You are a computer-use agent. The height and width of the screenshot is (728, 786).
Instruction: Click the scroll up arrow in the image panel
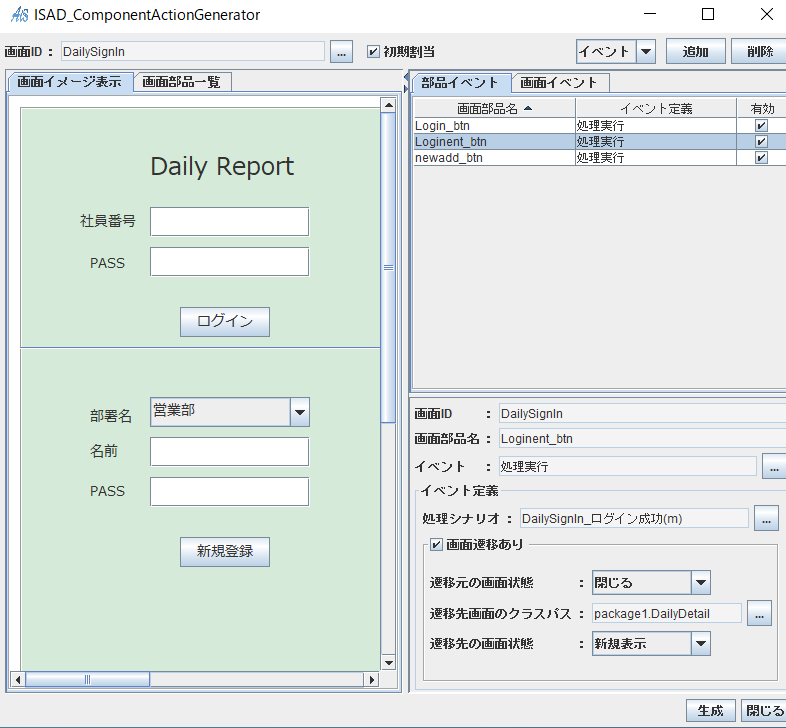[389, 103]
